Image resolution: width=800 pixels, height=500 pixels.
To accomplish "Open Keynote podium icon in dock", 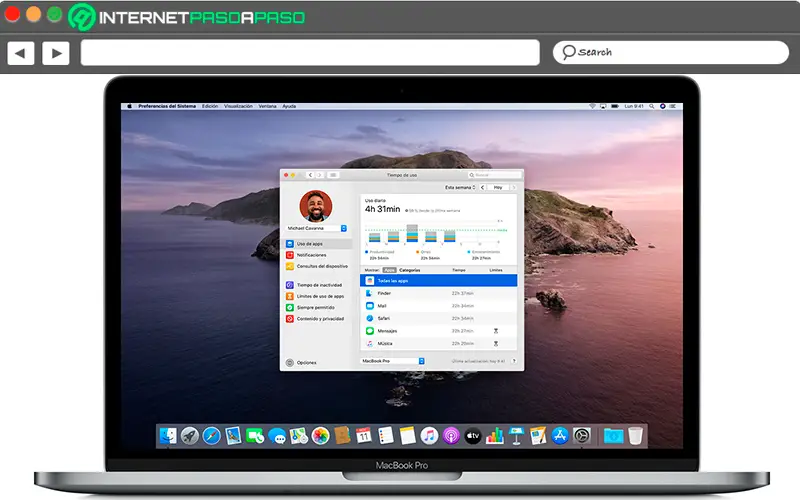I will [516, 436].
